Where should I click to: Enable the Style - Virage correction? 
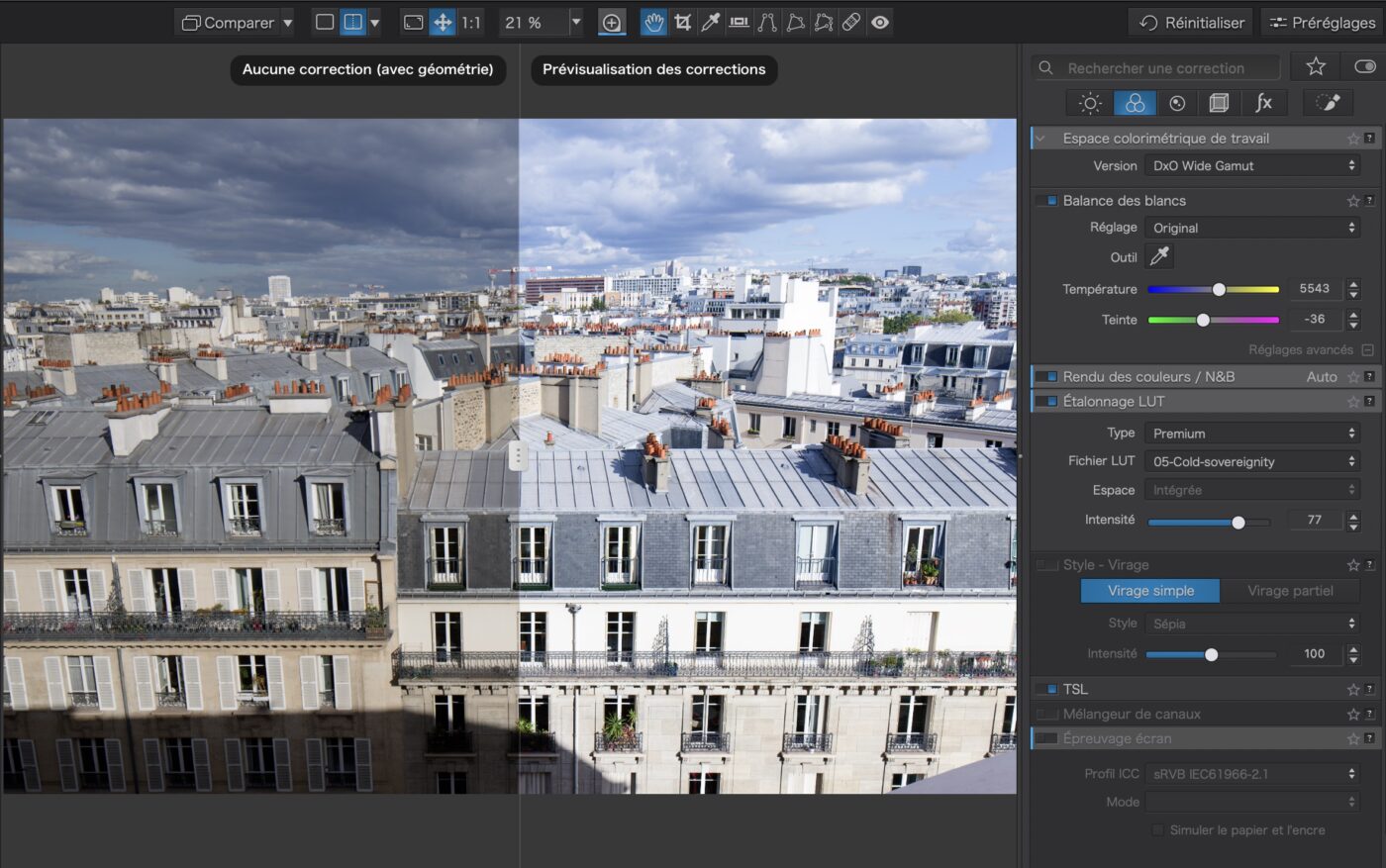tap(1046, 565)
